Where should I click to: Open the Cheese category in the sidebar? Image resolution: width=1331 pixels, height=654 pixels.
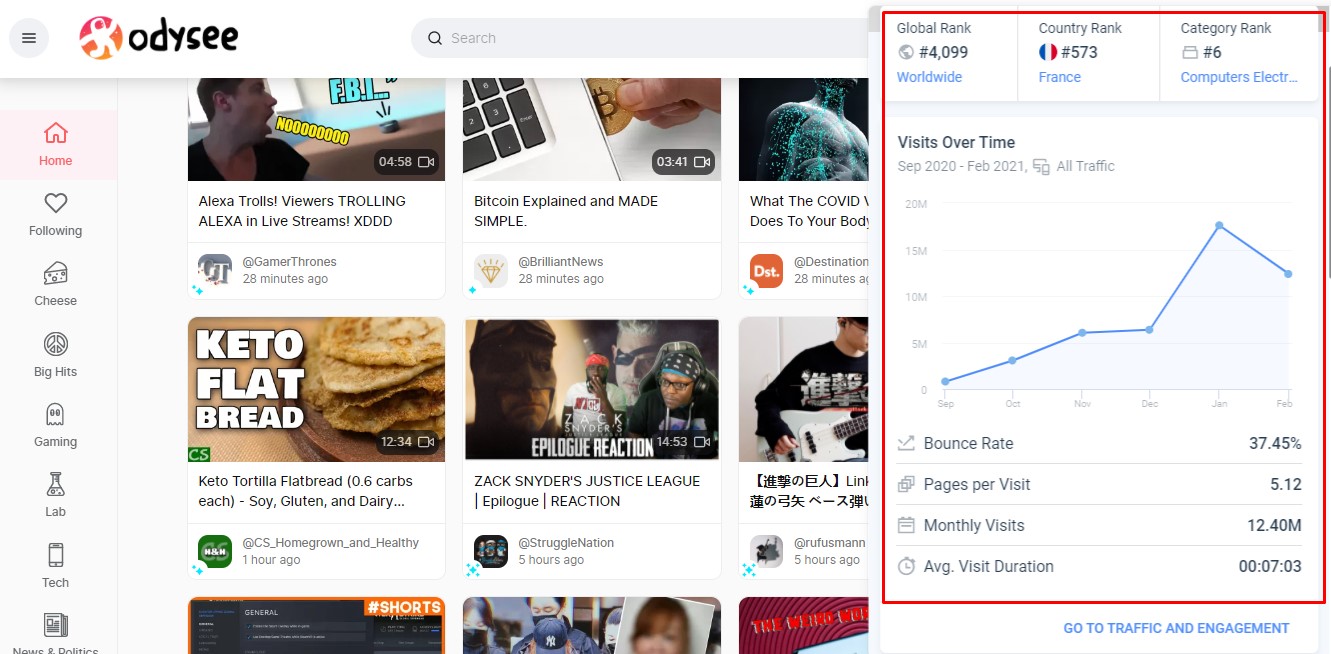[56, 285]
